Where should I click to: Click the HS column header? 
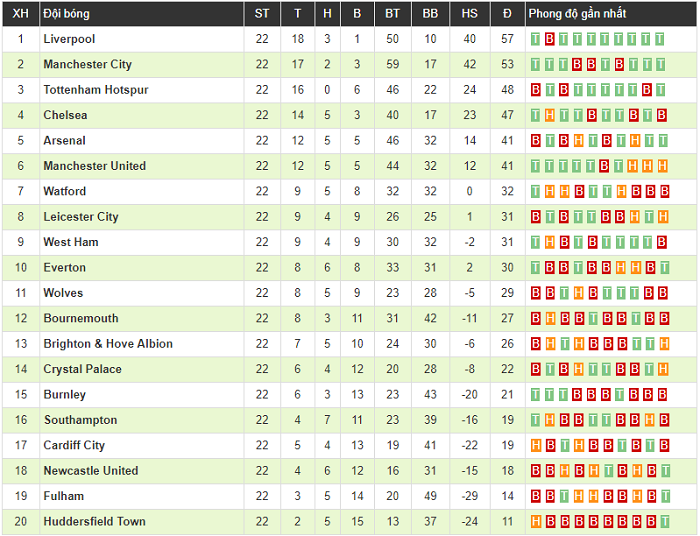(x=469, y=13)
